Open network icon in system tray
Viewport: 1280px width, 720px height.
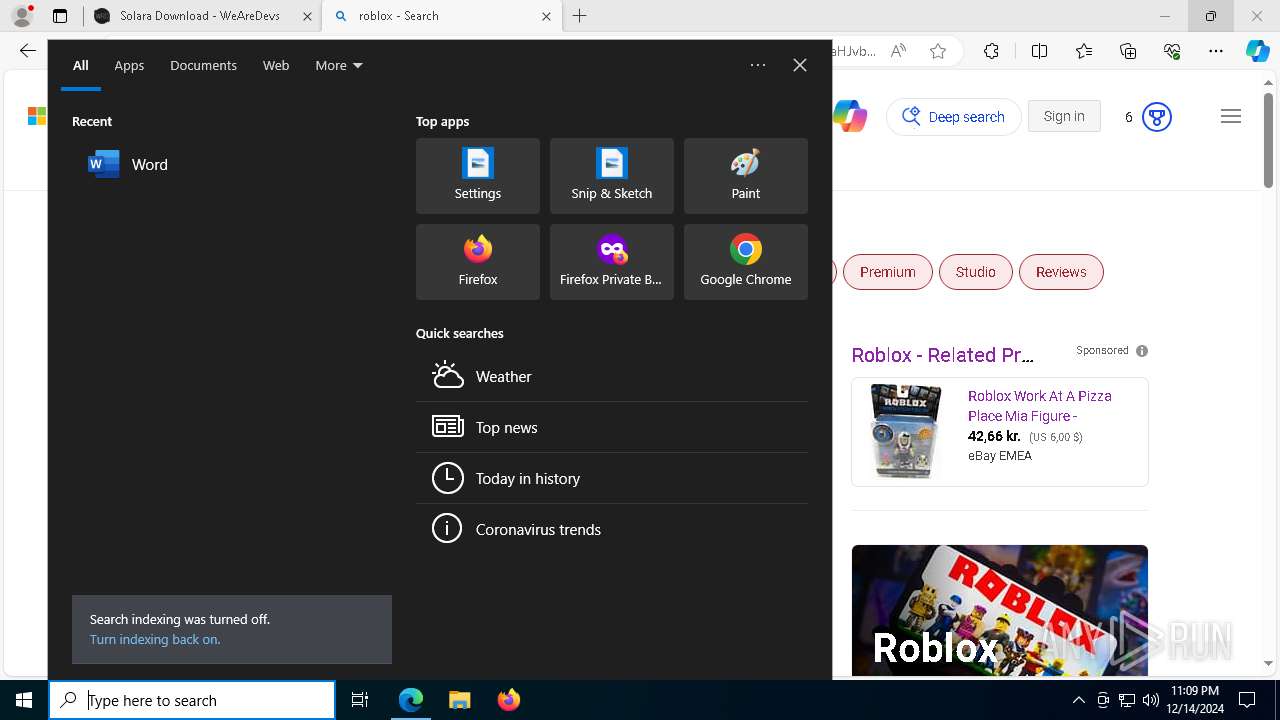1127,700
